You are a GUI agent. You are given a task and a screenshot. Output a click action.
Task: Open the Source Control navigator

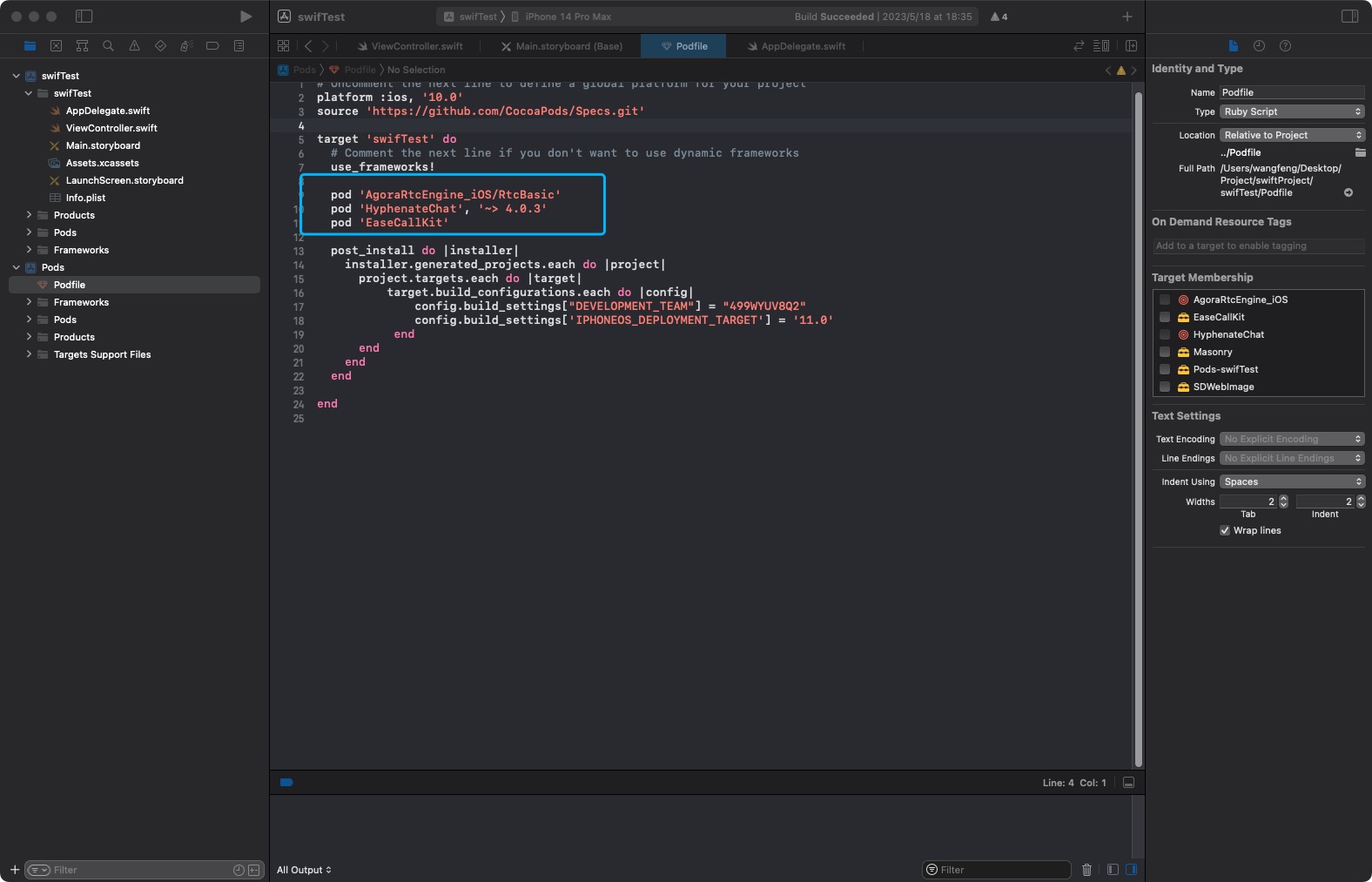56,45
